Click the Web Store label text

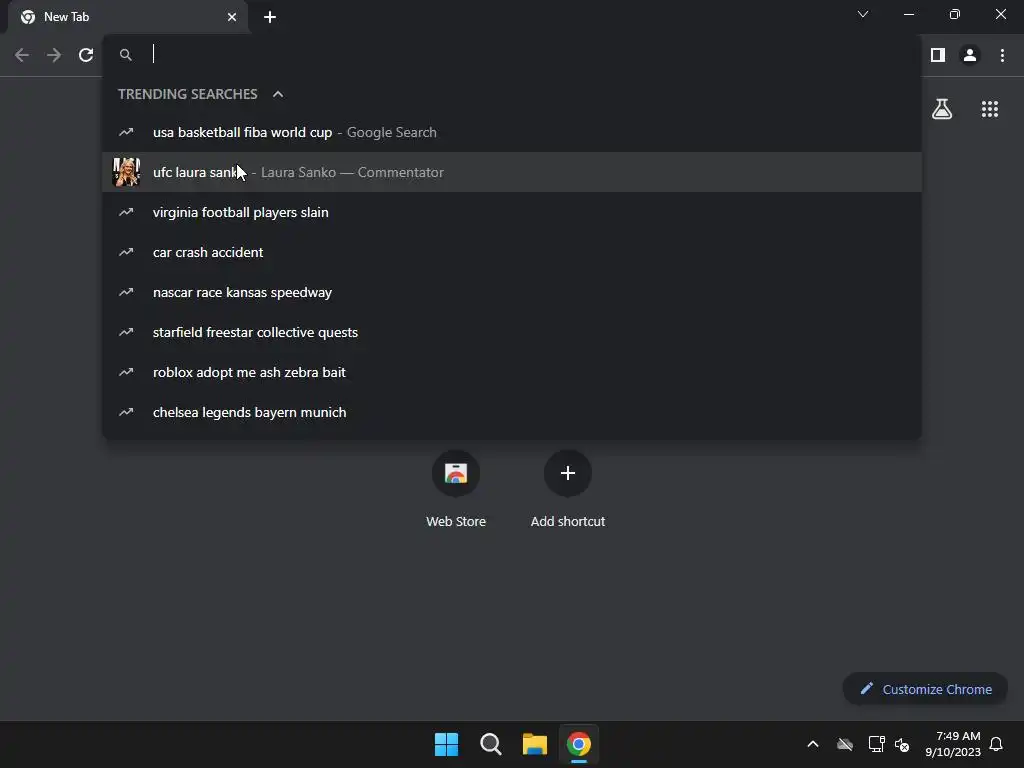tap(456, 521)
